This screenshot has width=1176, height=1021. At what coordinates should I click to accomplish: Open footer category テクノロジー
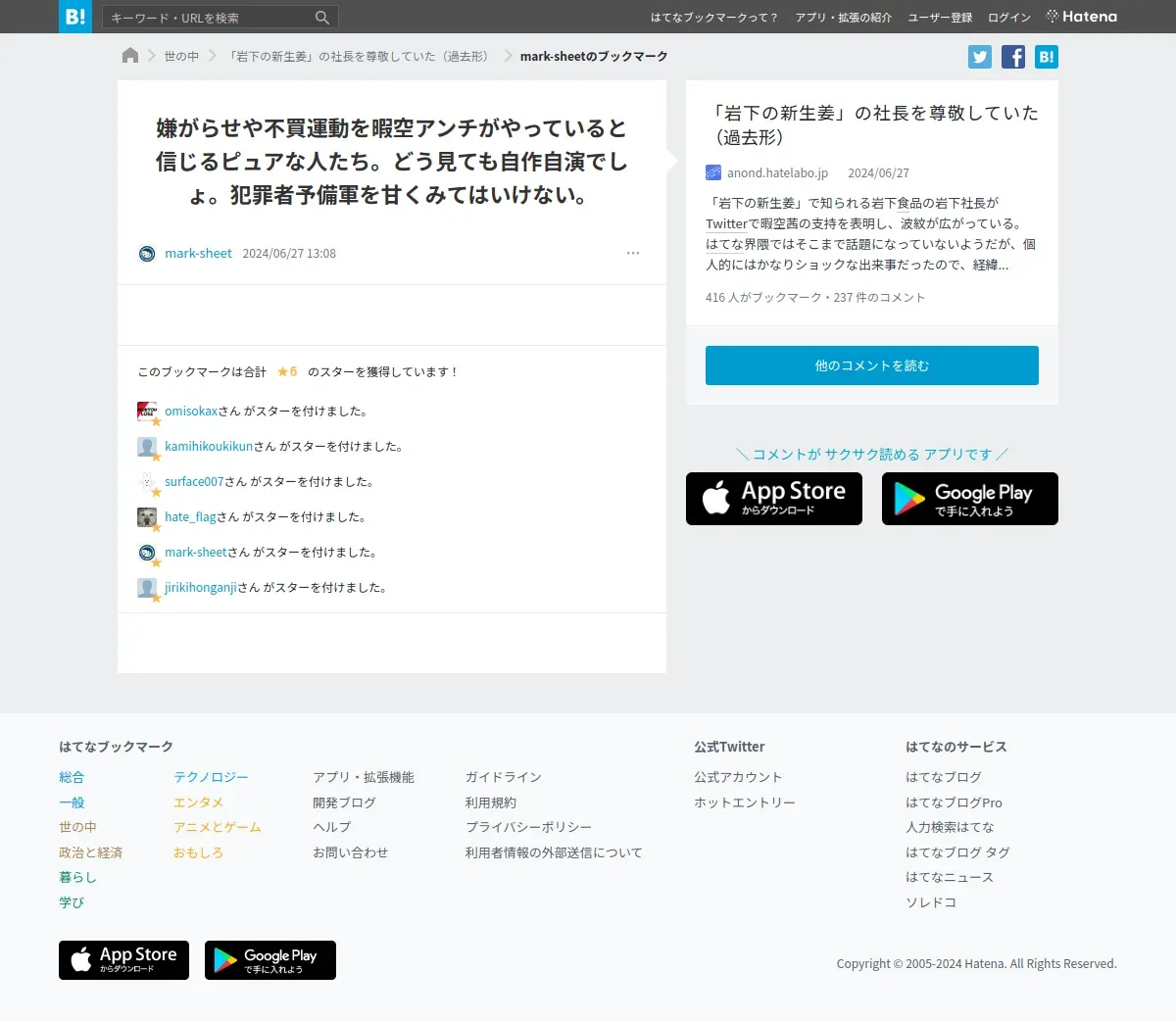[x=211, y=777]
